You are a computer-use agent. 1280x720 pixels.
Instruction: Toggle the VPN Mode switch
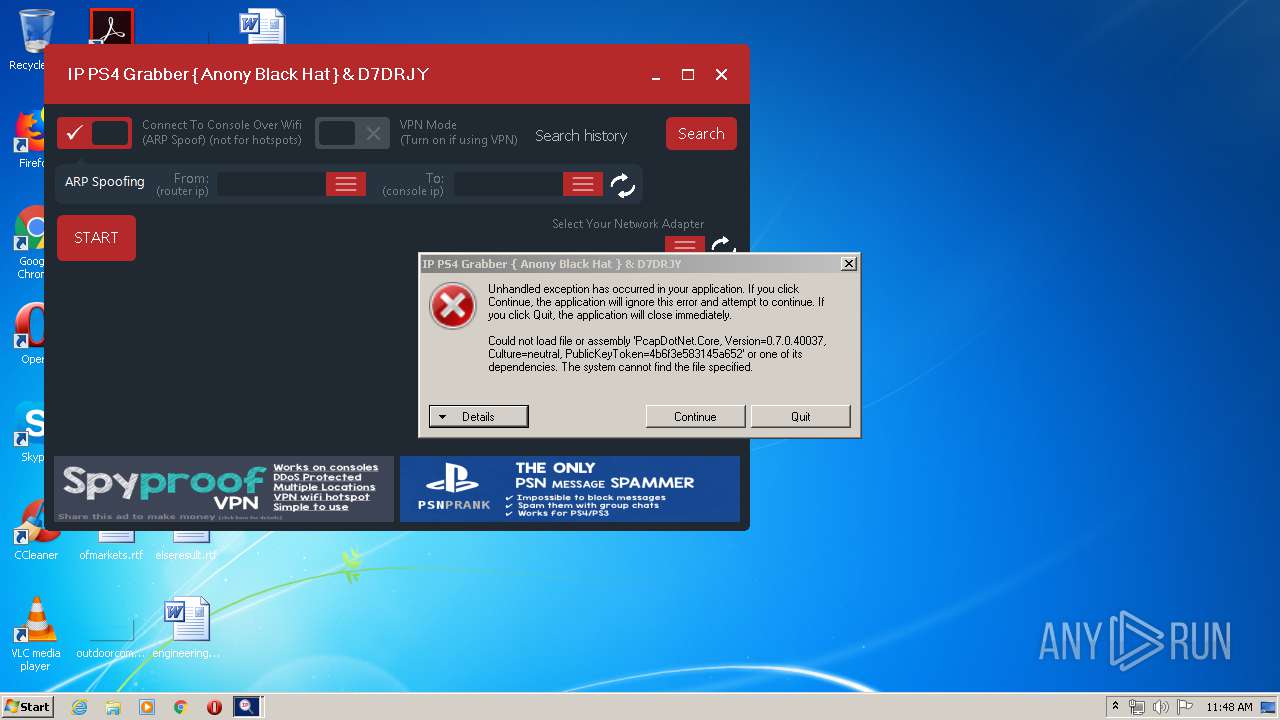coord(352,133)
